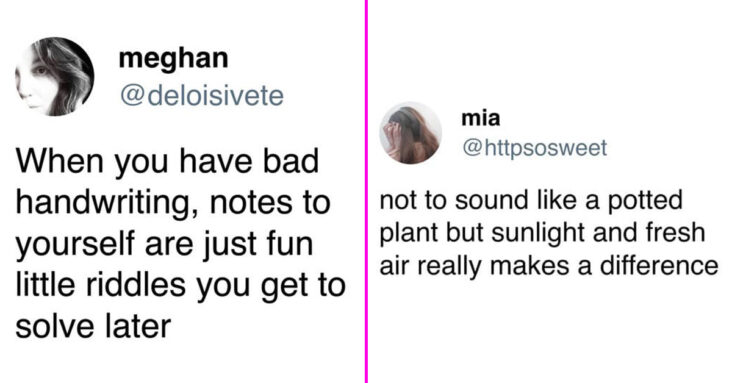732x383 pixels.
Task: Click the line 'not to sound like a potted'
Action: [x=531, y=200]
